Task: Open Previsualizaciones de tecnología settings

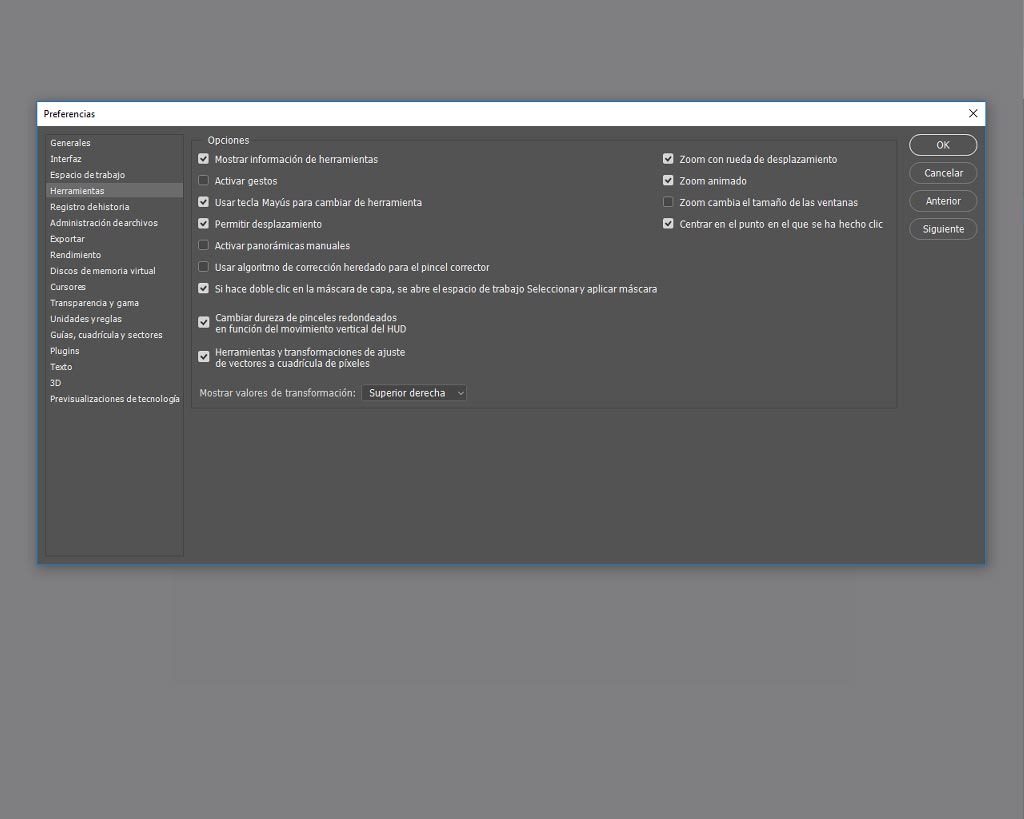Action: [x=114, y=399]
